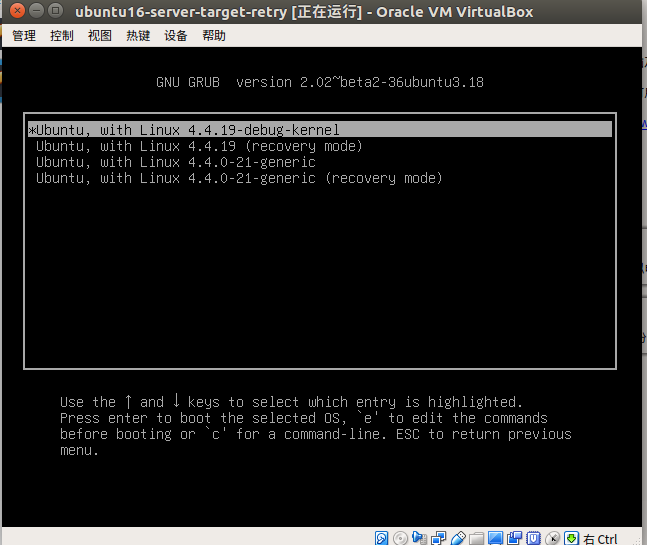Viewport: 647px width, 545px height.
Task: Open the 帮助 menu
Action: pyautogui.click(x=214, y=36)
